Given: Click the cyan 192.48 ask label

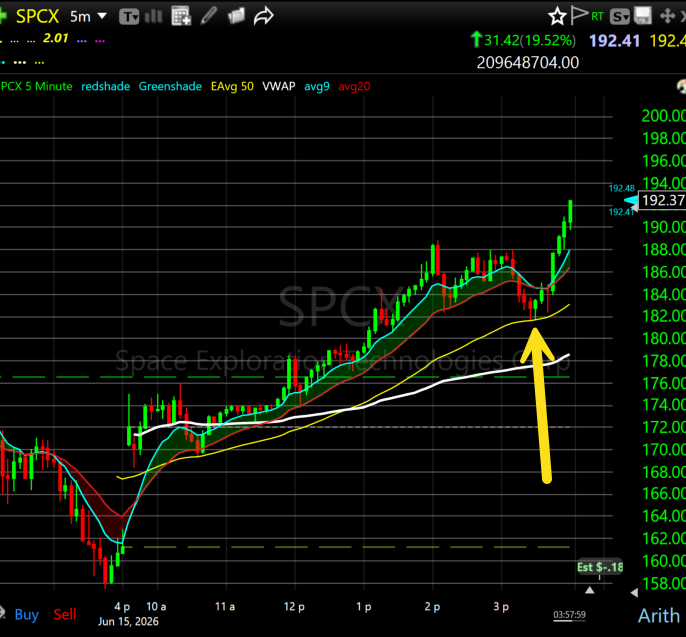Looking at the screenshot, I should (622, 188).
